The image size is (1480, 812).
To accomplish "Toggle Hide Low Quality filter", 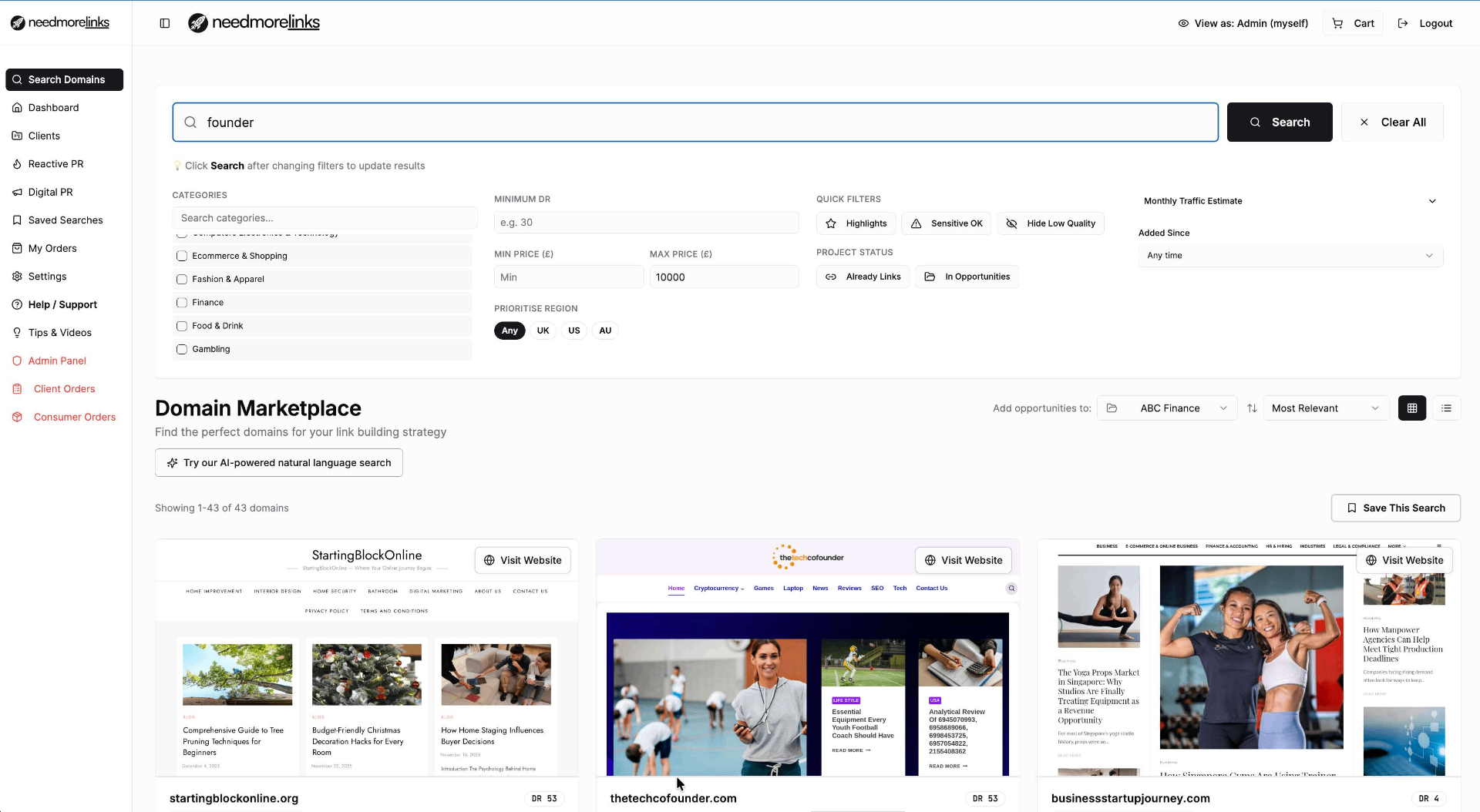I will [1050, 223].
